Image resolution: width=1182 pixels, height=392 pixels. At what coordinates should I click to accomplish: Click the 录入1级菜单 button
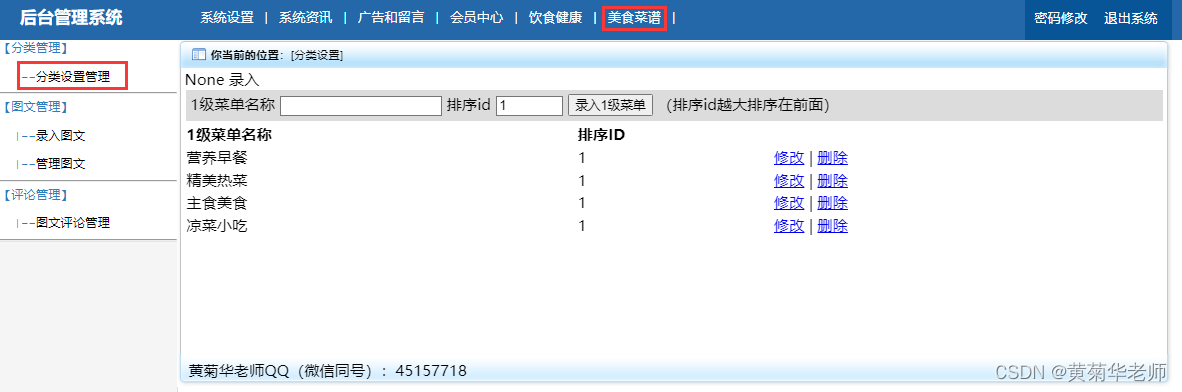tap(610, 106)
